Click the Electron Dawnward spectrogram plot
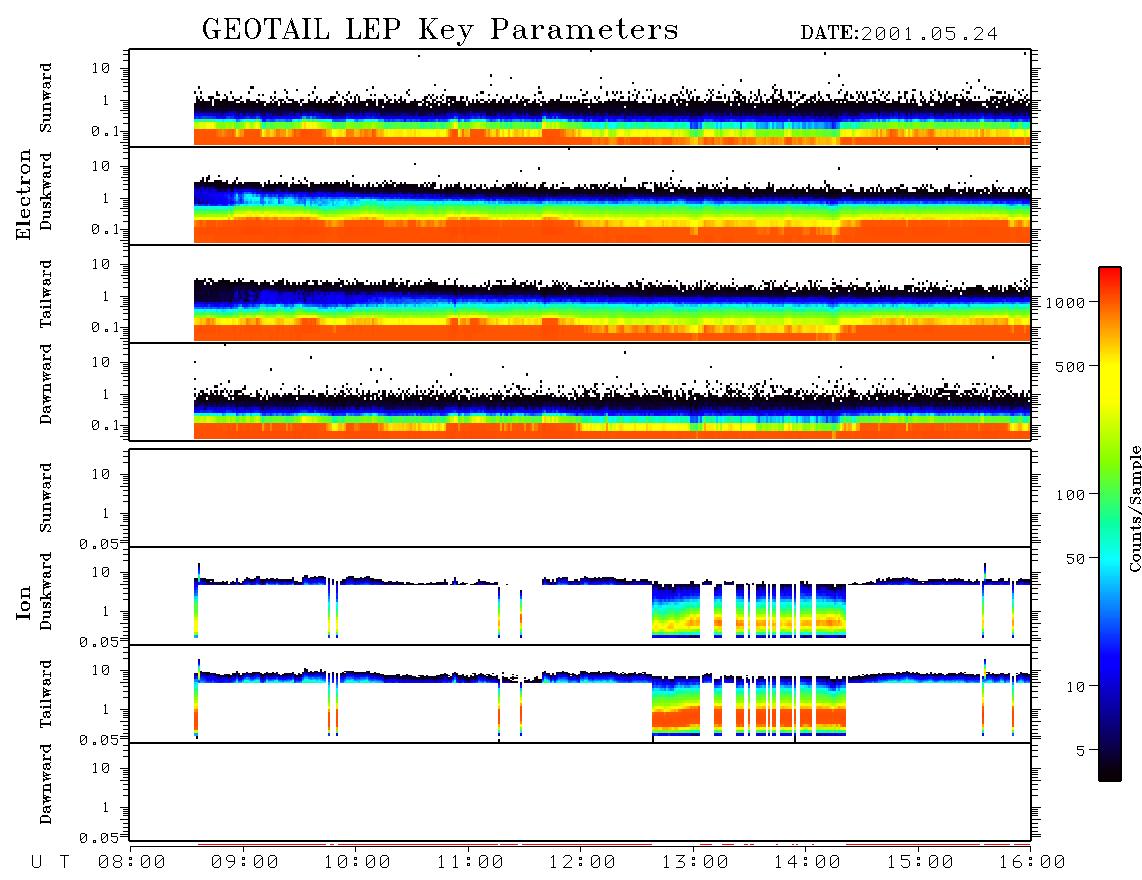Image resolution: width=1142 pixels, height=880 pixels. (x=580, y=391)
